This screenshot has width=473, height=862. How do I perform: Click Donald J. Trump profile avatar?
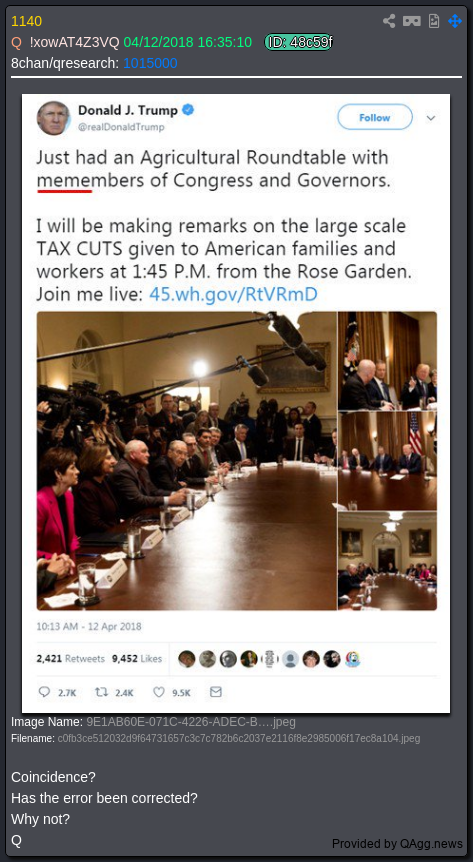pyautogui.click(x=53, y=118)
